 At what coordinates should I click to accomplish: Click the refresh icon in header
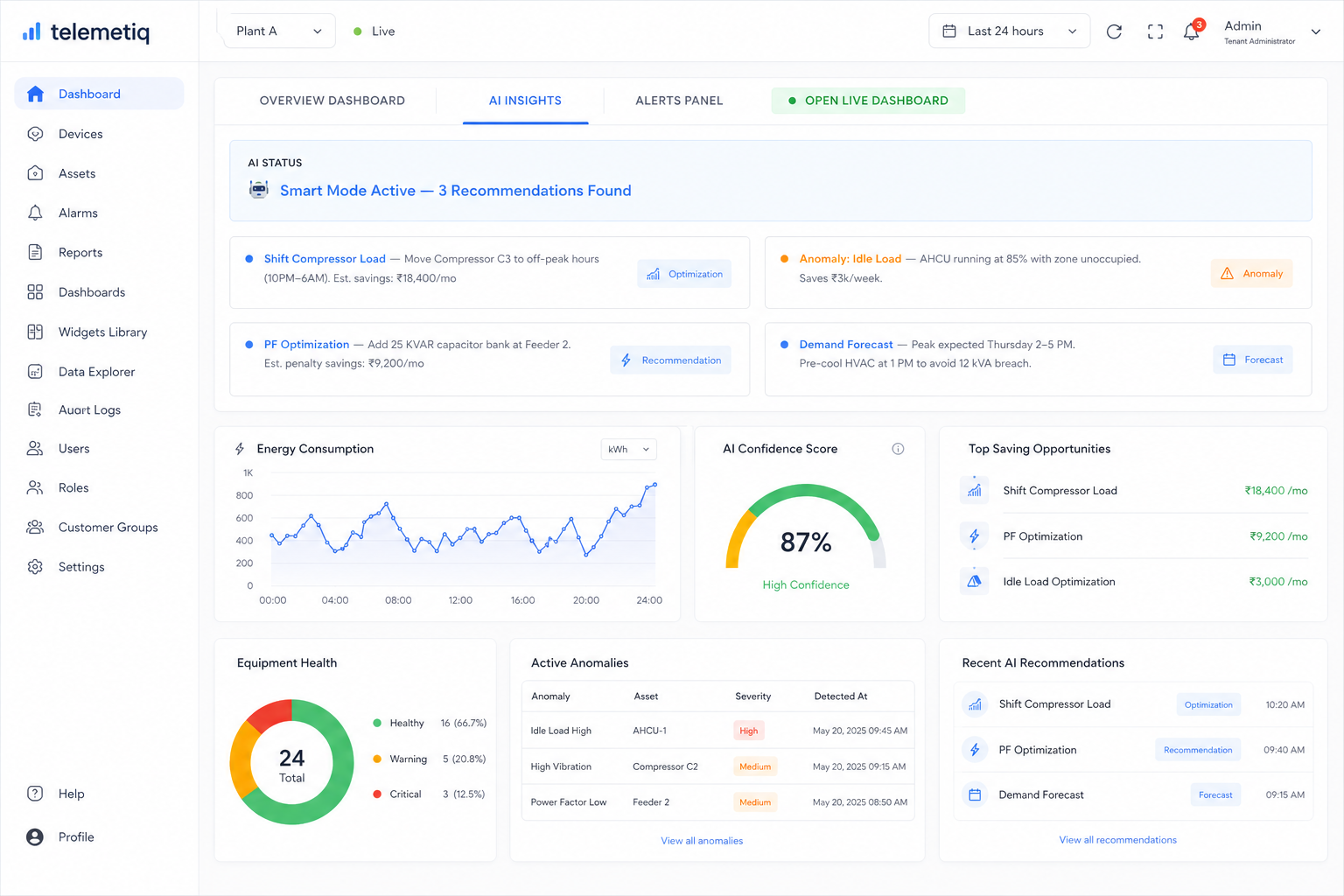pyautogui.click(x=1114, y=31)
